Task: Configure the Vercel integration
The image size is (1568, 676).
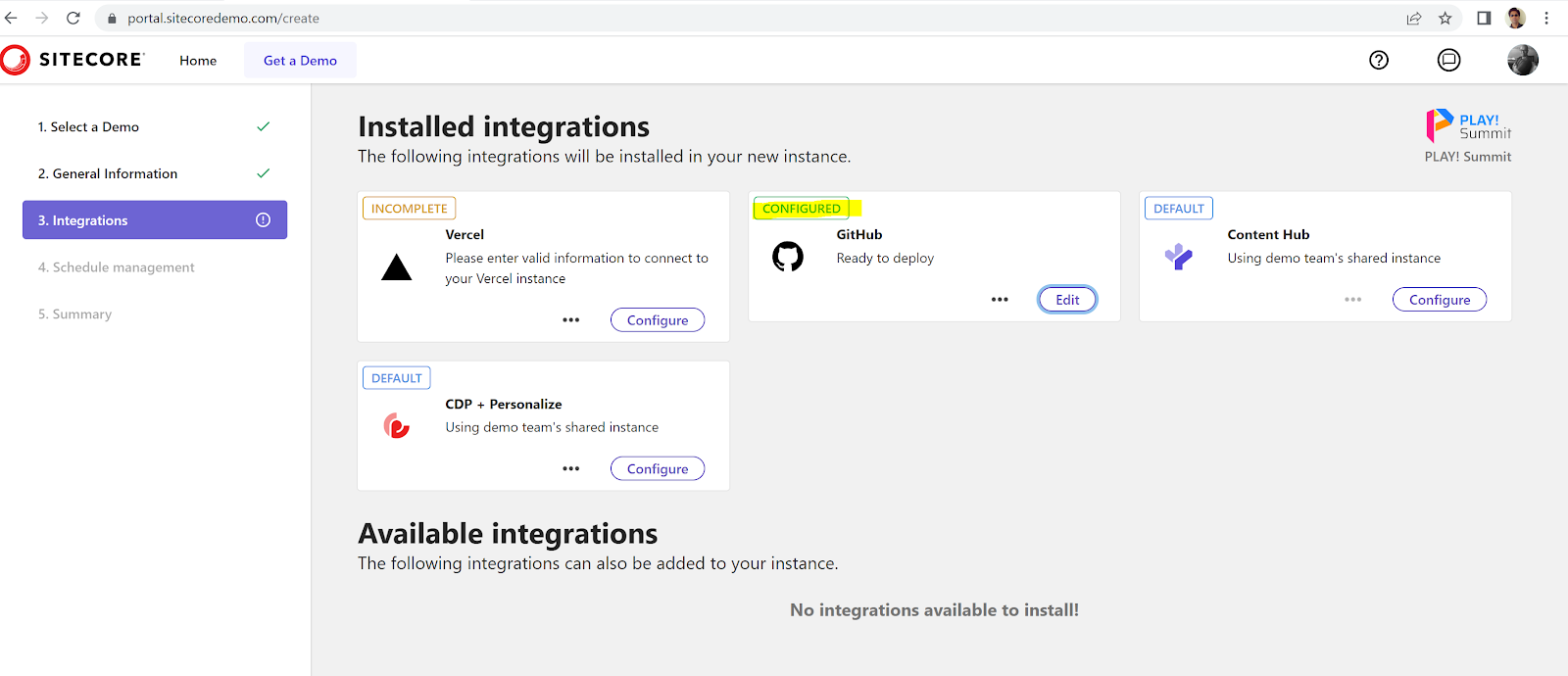Action: point(658,320)
